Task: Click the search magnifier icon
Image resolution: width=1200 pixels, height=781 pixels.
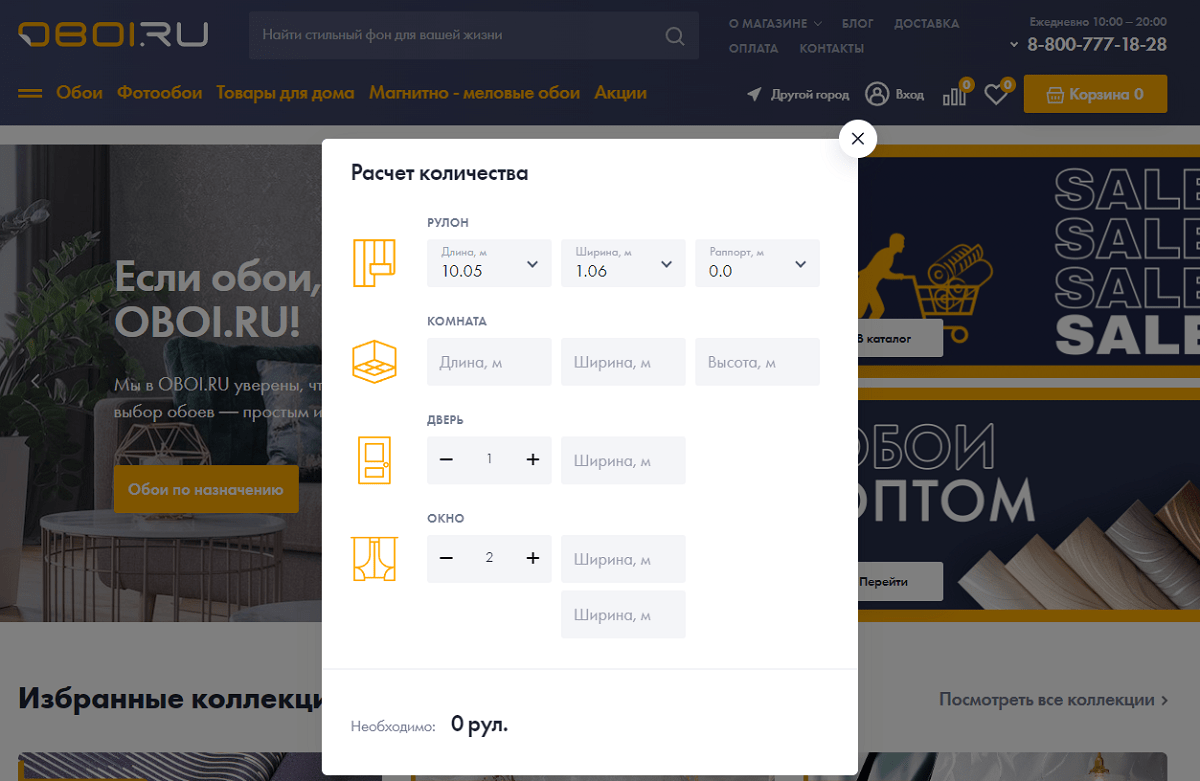Action: click(674, 35)
